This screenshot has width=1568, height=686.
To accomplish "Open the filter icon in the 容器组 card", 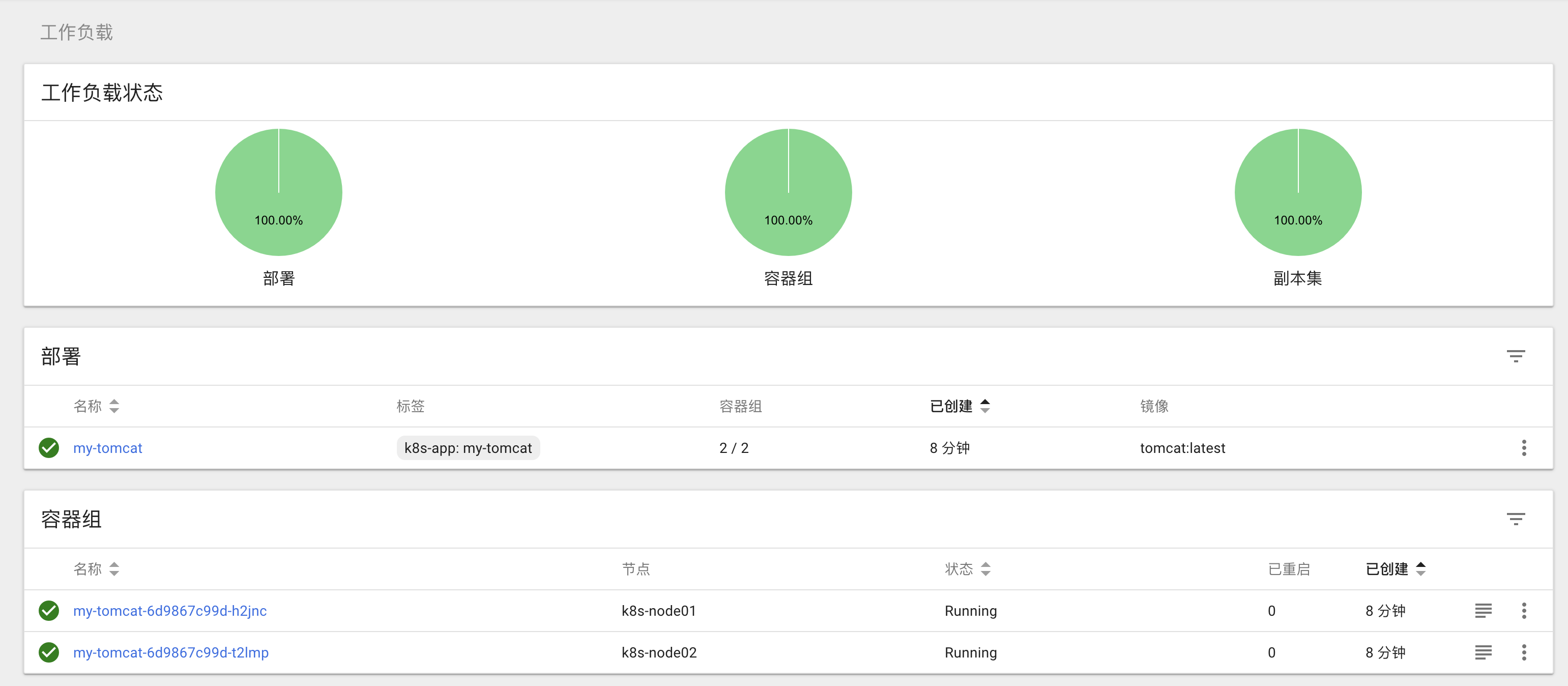I will [x=1515, y=519].
